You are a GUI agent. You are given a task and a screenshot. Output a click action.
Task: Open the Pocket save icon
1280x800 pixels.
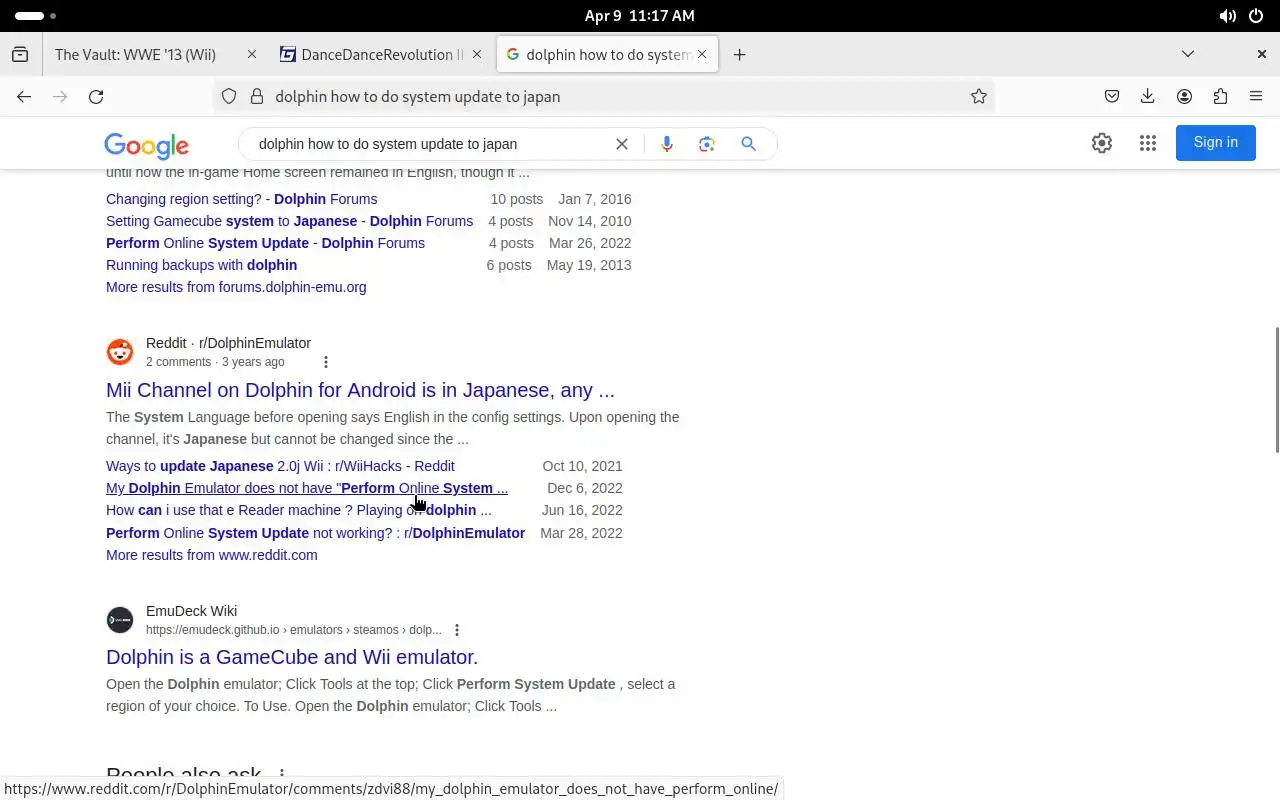(1112, 97)
